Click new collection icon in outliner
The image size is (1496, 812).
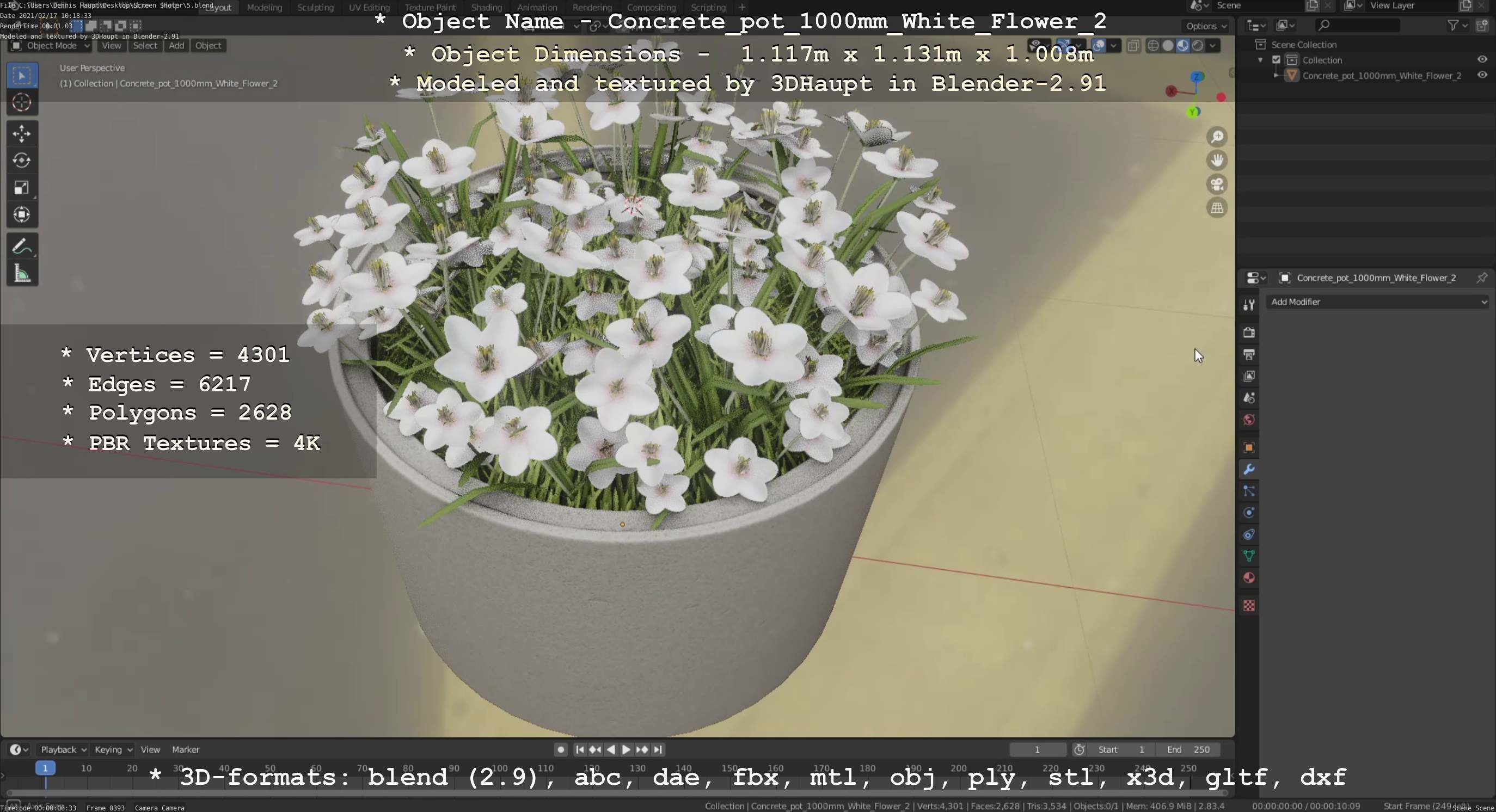(x=1482, y=25)
